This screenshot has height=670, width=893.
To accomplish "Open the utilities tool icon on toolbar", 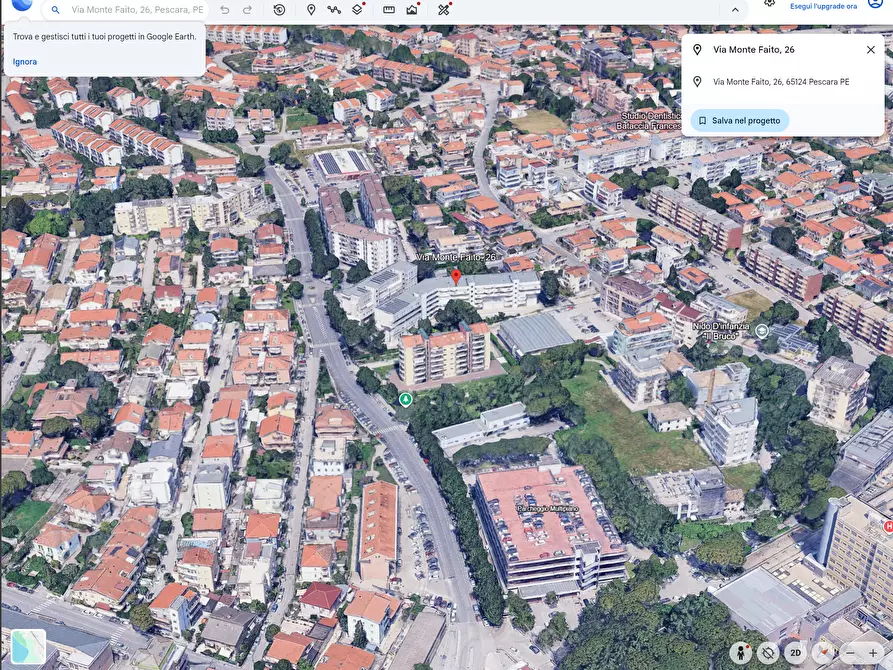I will tap(441, 8).
